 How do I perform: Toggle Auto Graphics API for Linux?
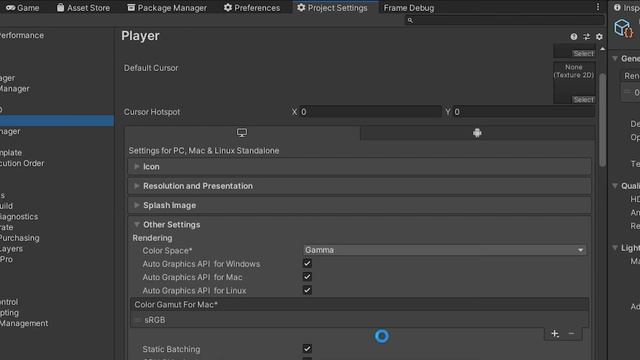click(x=307, y=290)
